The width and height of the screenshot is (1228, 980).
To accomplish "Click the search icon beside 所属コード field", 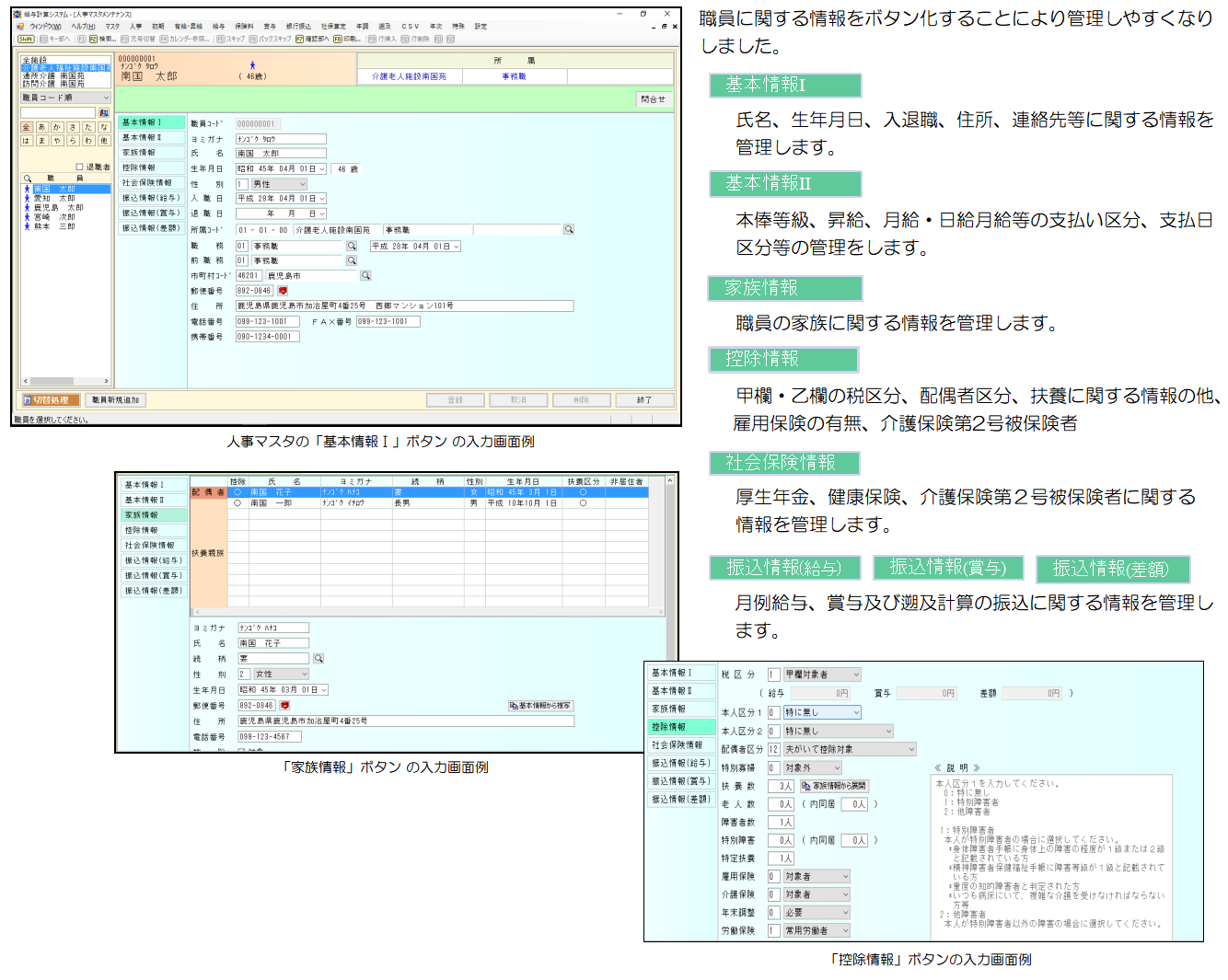I will (x=569, y=230).
